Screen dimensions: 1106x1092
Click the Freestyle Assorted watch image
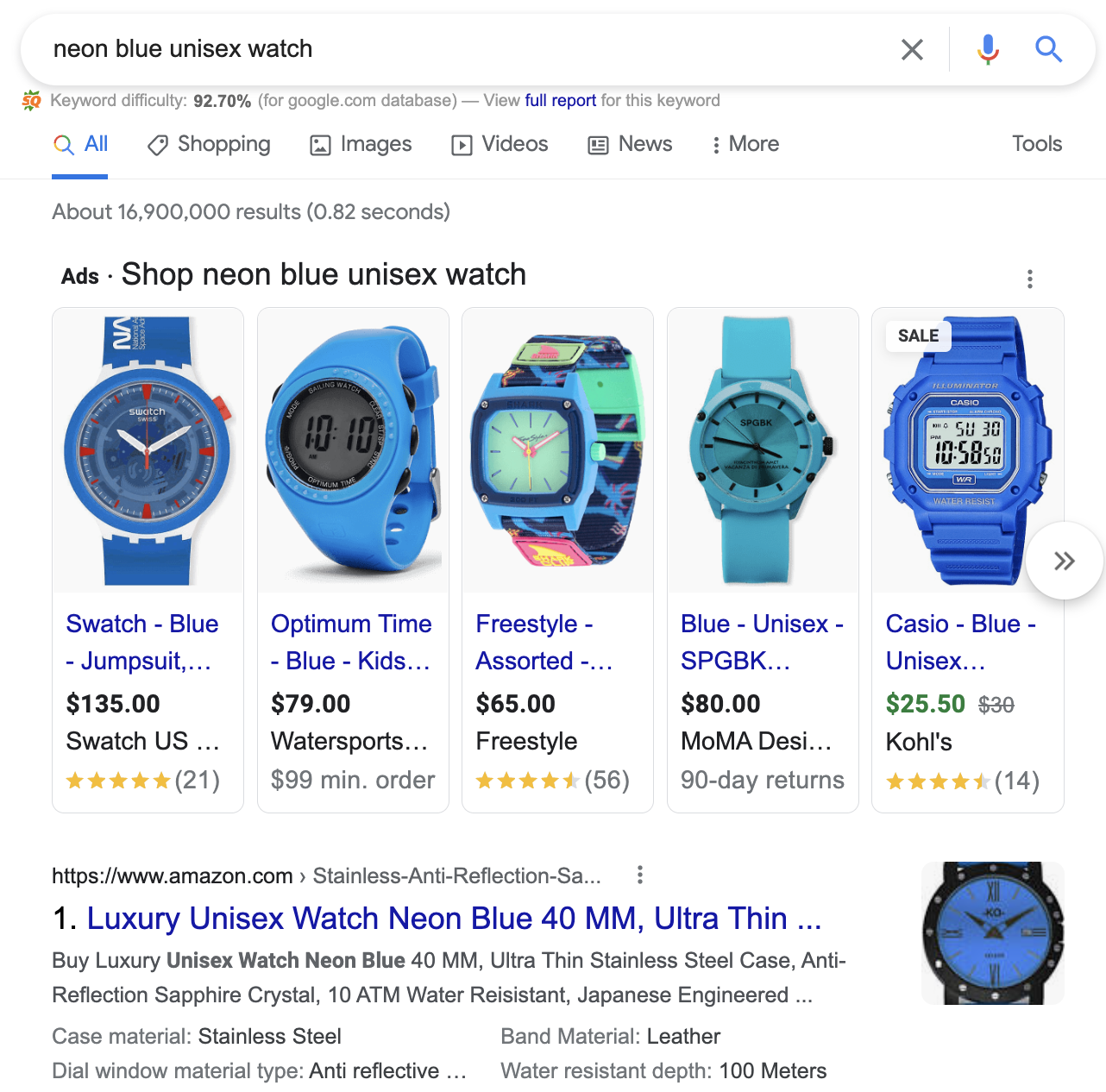pyautogui.click(x=557, y=450)
